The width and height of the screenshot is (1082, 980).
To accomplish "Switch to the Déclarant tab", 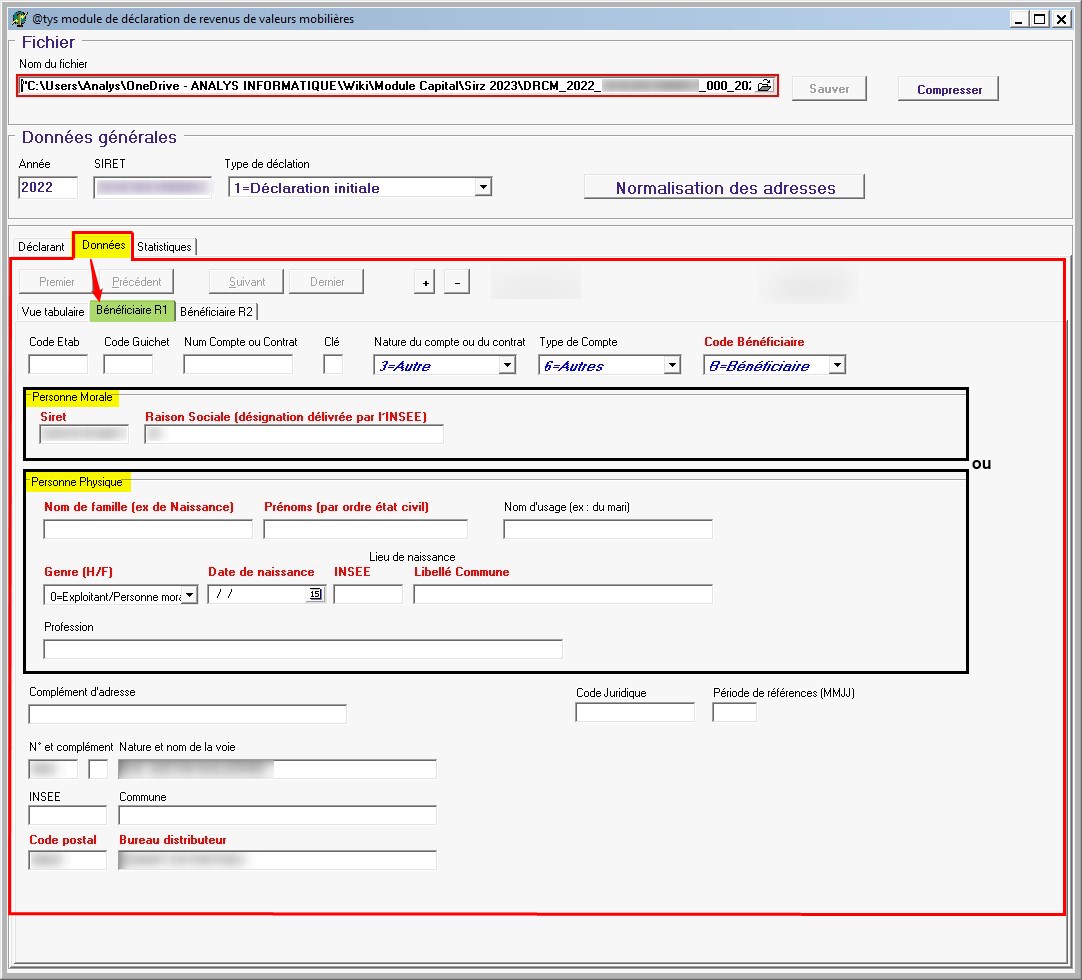I will coord(41,247).
